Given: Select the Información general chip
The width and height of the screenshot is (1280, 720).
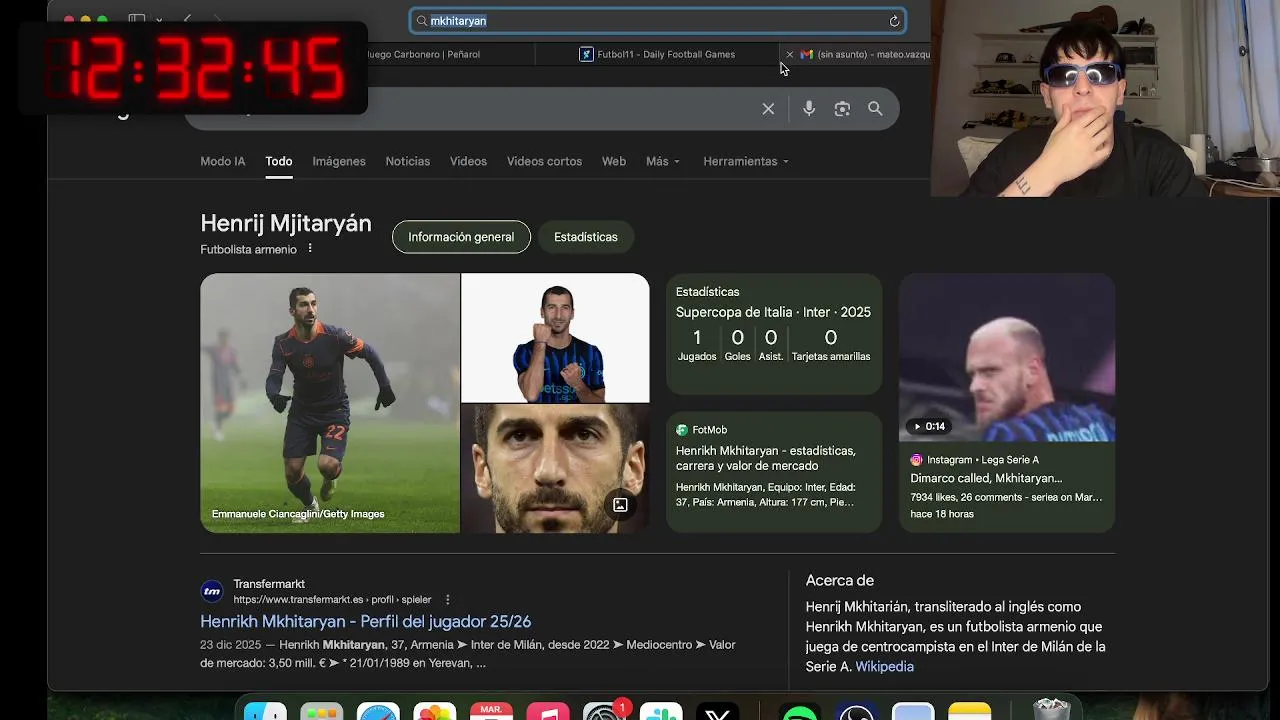Looking at the screenshot, I should (x=461, y=237).
